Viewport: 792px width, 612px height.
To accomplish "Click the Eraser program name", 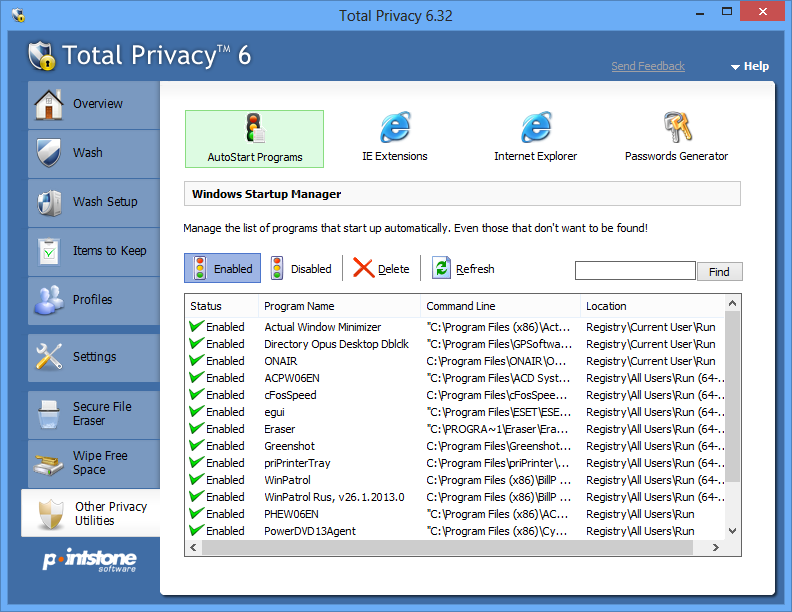I will (x=279, y=429).
